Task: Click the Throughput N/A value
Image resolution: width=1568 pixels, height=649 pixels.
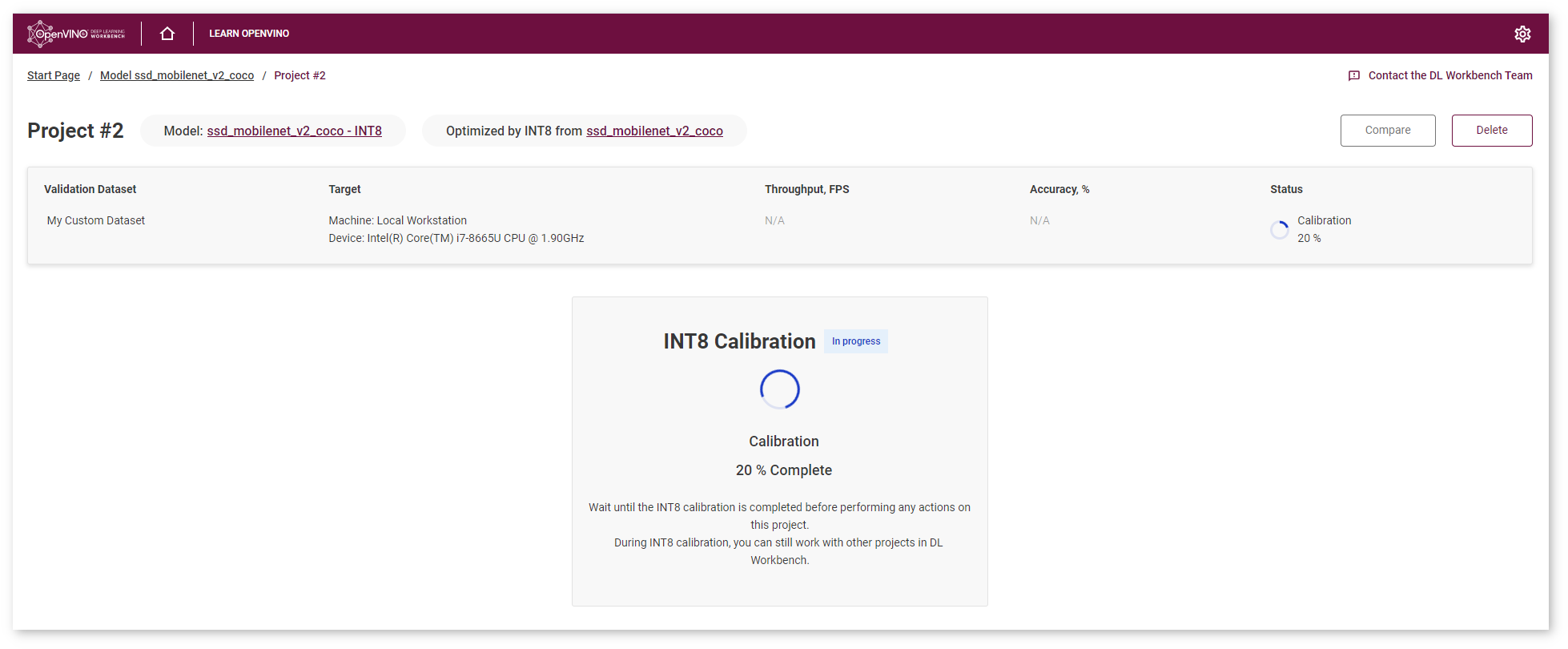Action: (x=774, y=220)
